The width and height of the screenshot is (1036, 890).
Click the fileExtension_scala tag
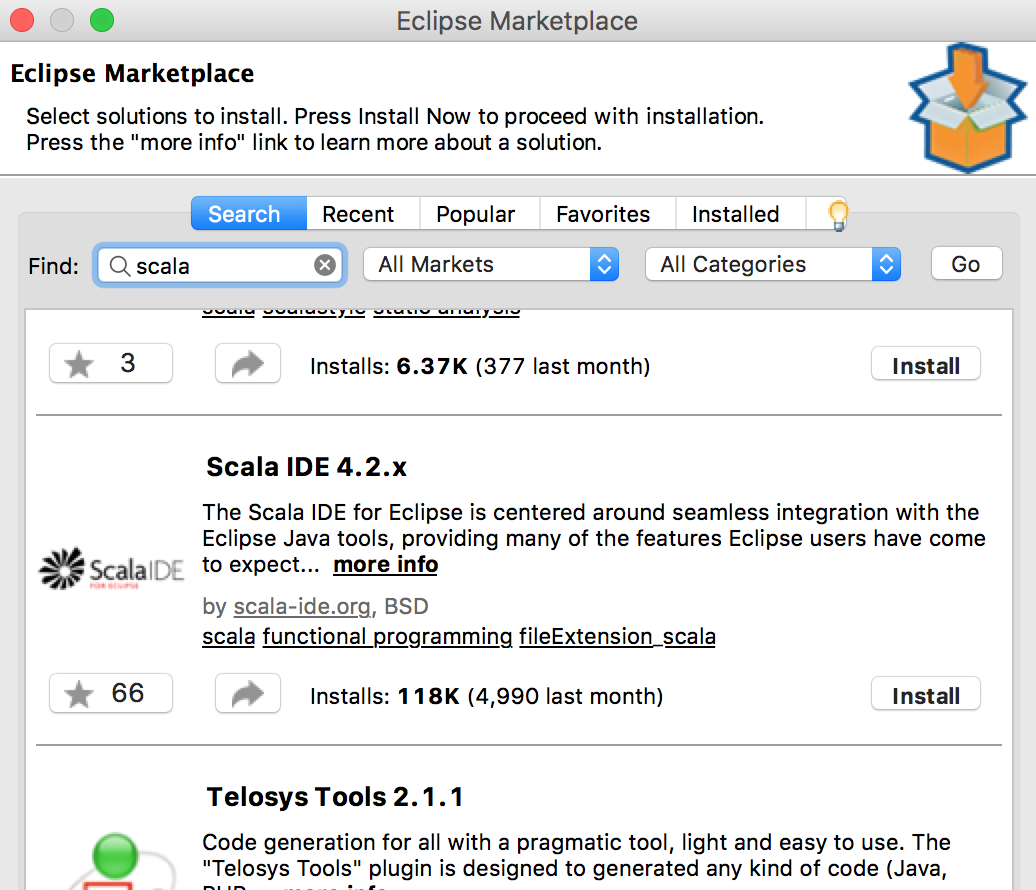click(x=617, y=636)
